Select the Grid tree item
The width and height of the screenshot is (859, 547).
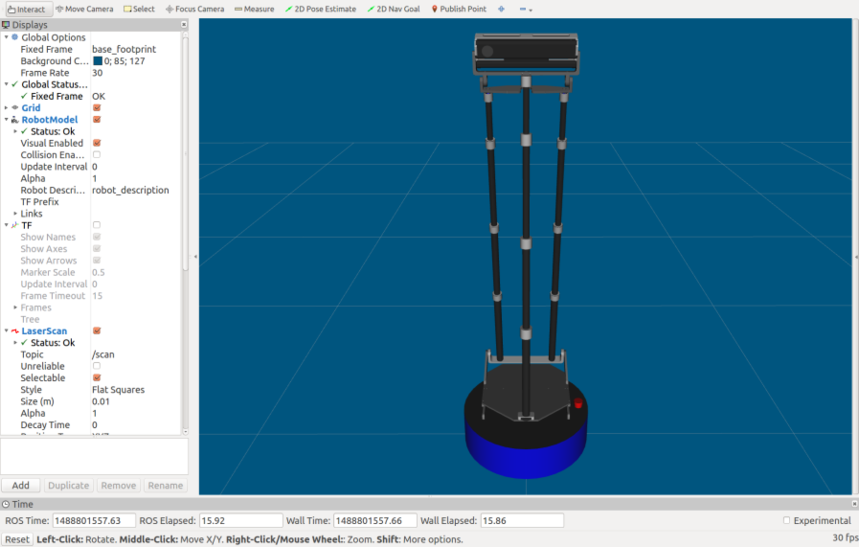[31, 108]
